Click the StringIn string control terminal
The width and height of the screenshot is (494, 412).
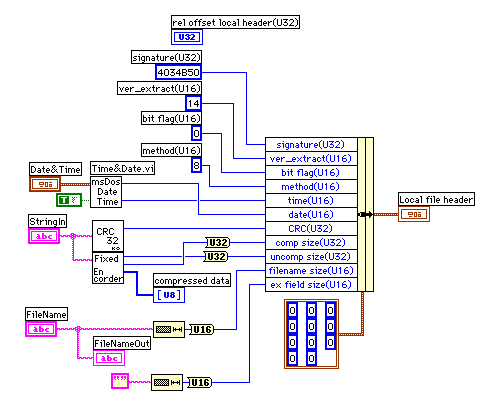[44, 236]
